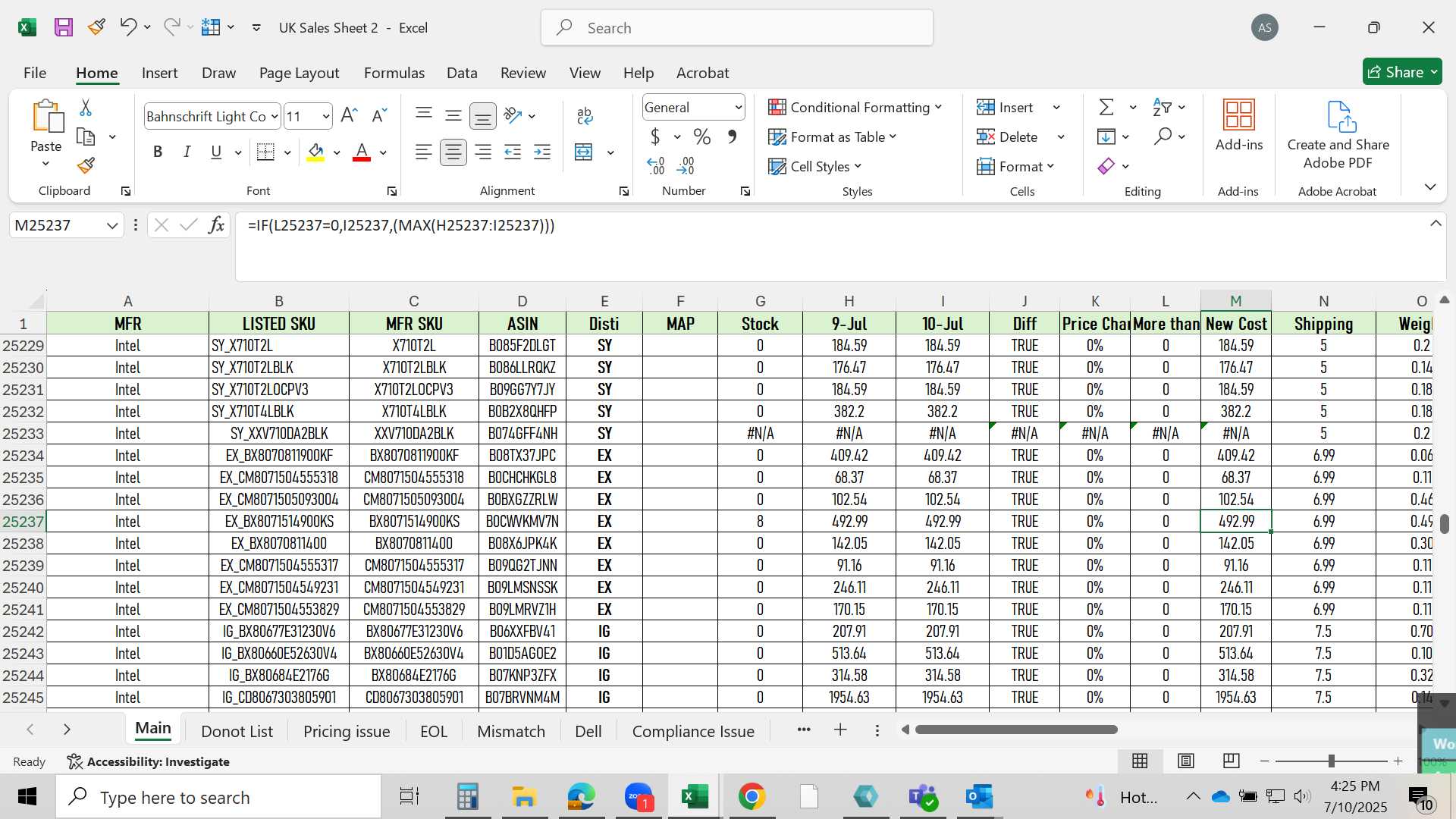Click the Copy icon in Clipboard group
This screenshot has width=1456, height=819.
[x=86, y=137]
